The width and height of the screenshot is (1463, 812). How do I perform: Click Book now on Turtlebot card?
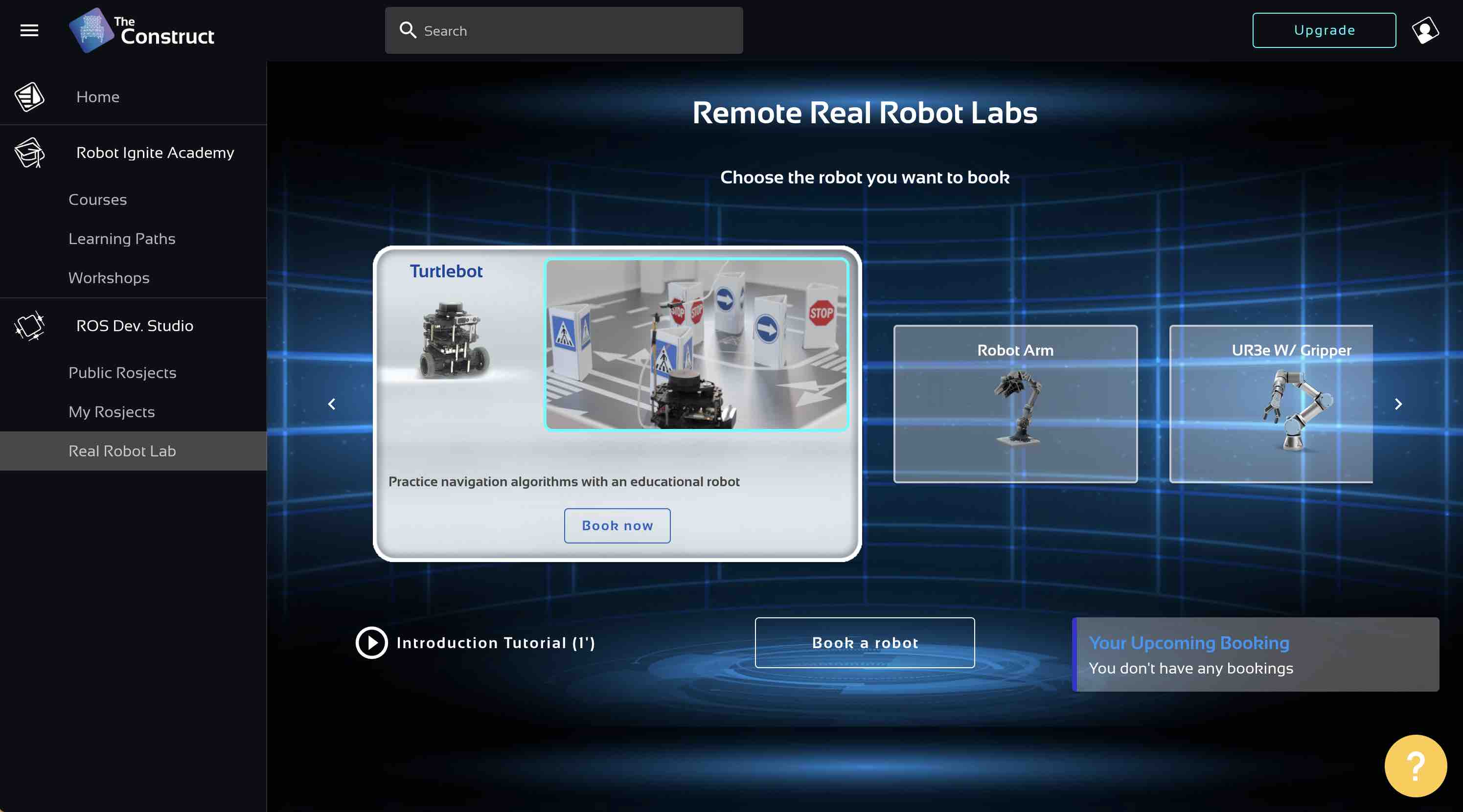[617, 526]
